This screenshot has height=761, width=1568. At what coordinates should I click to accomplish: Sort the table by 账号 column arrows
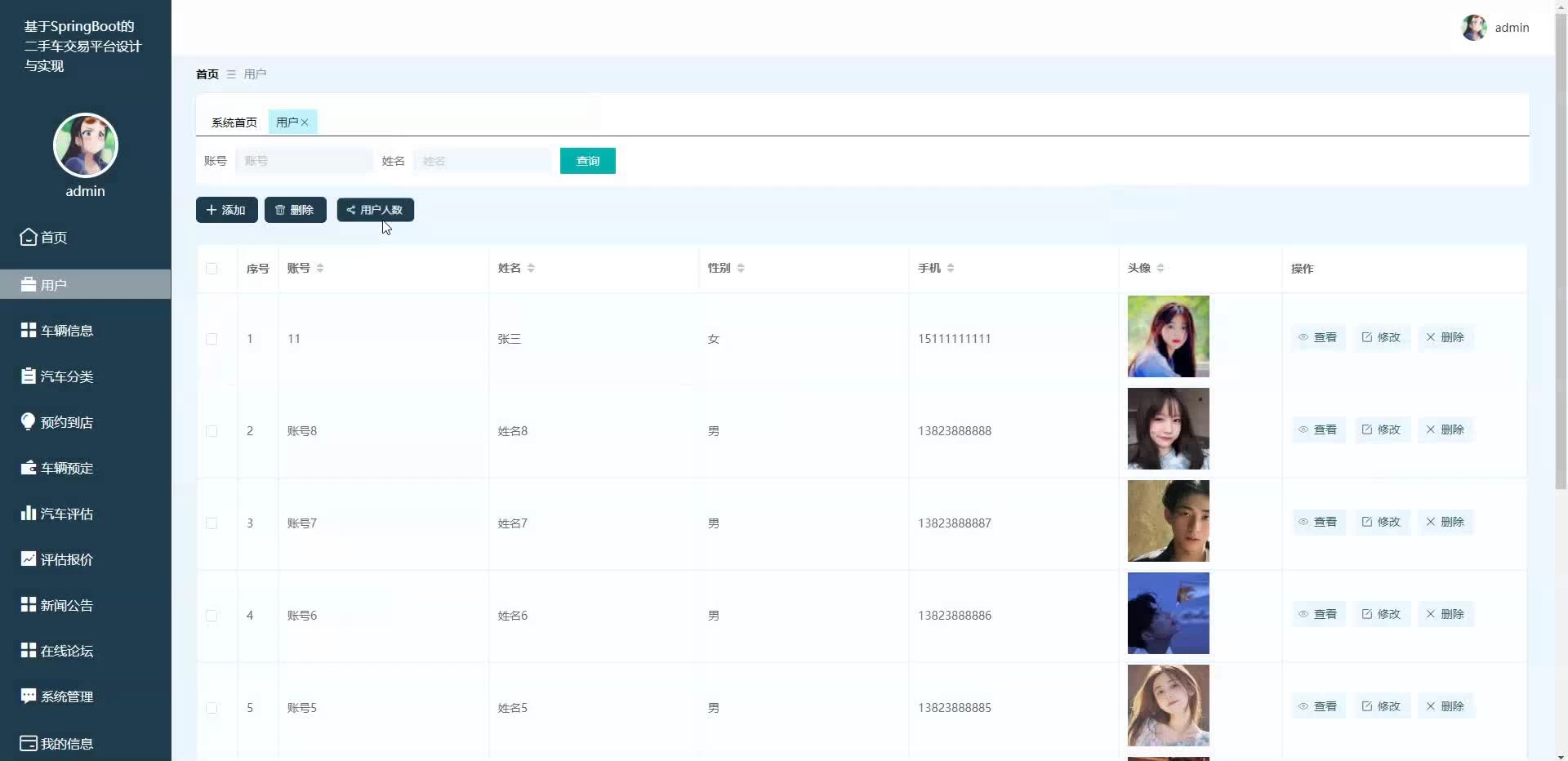[x=320, y=268]
